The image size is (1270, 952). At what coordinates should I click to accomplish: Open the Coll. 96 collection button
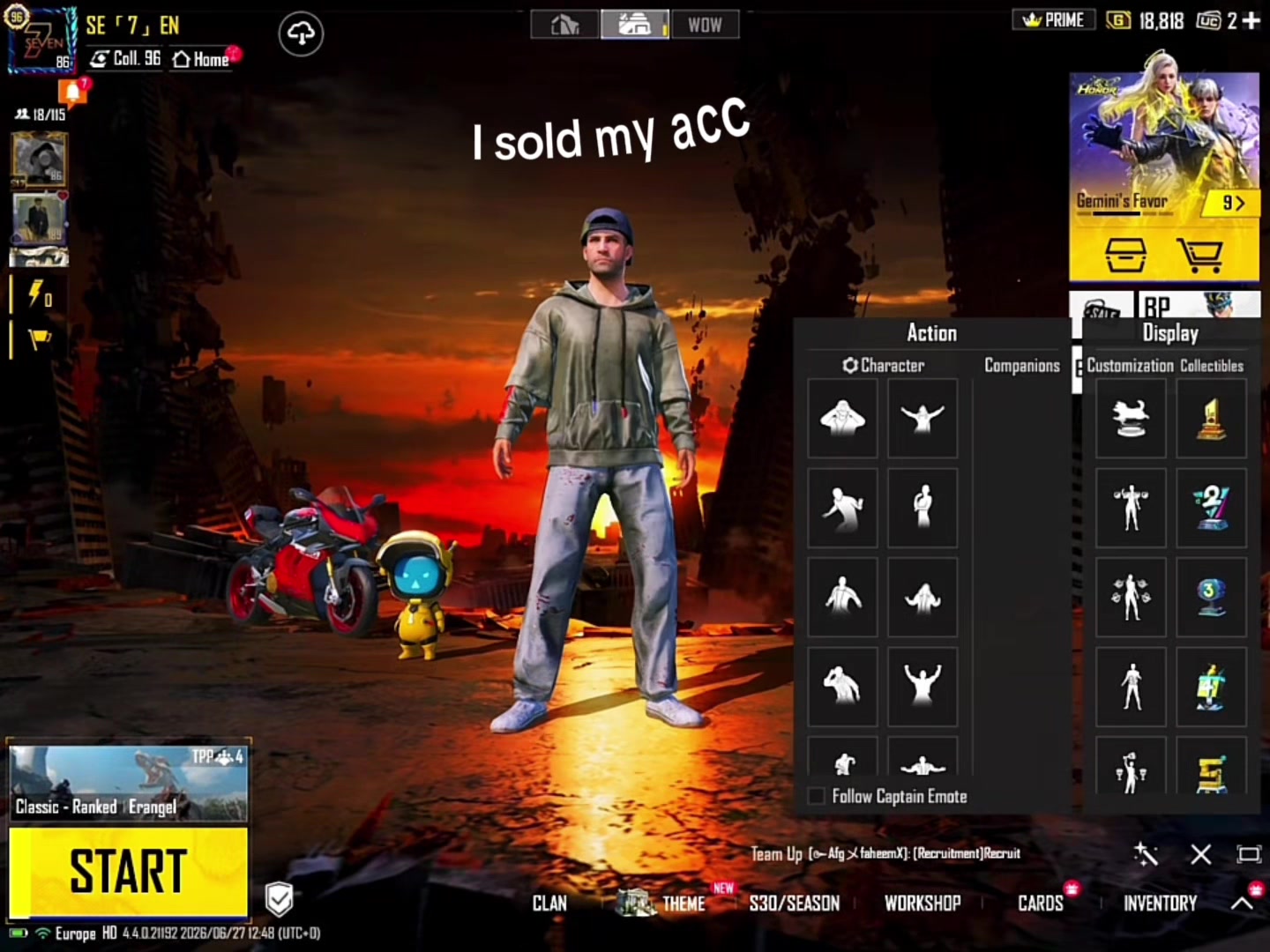pos(126,59)
